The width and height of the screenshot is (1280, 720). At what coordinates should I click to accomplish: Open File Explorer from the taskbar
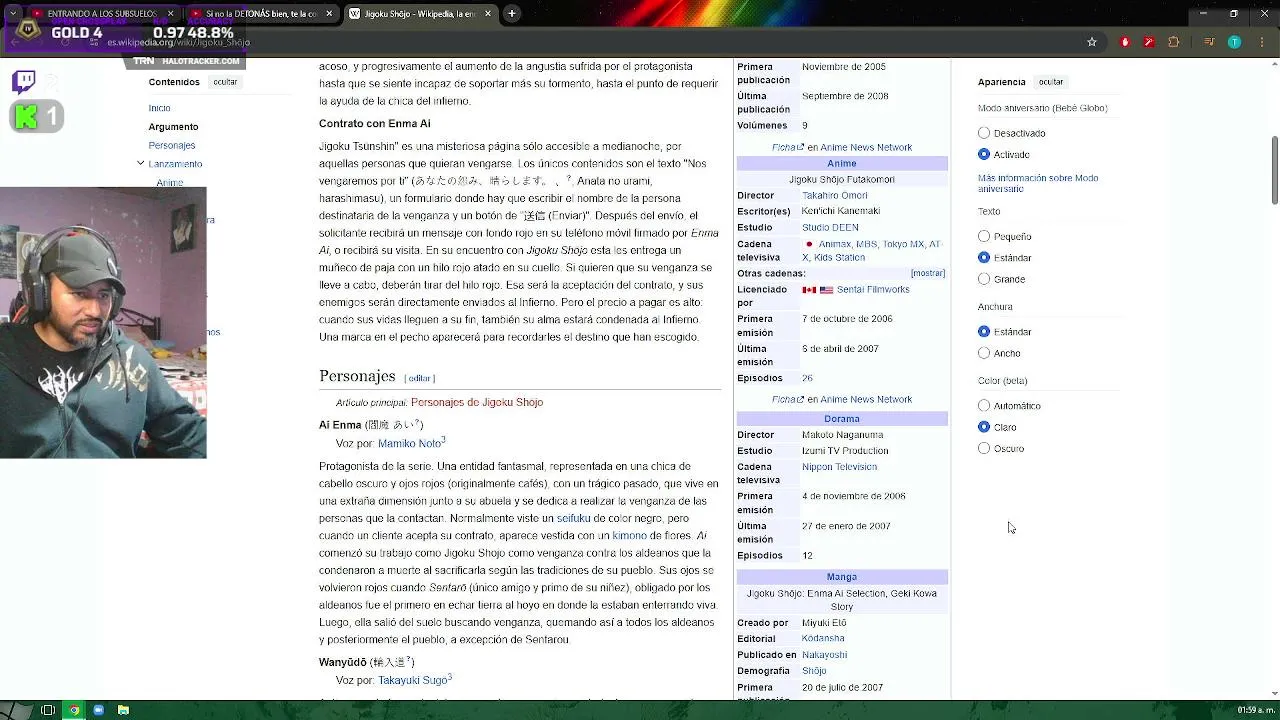pos(123,710)
